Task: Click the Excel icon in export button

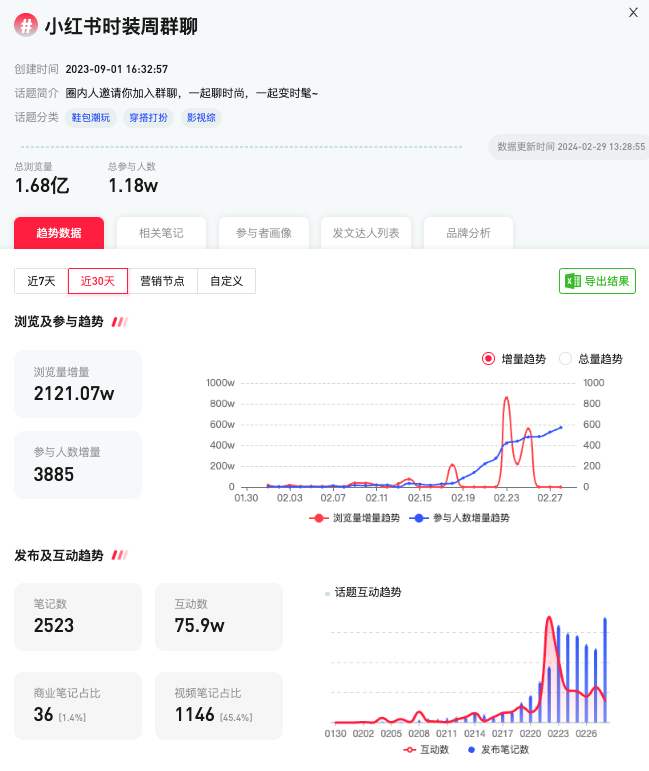Action: (x=573, y=281)
